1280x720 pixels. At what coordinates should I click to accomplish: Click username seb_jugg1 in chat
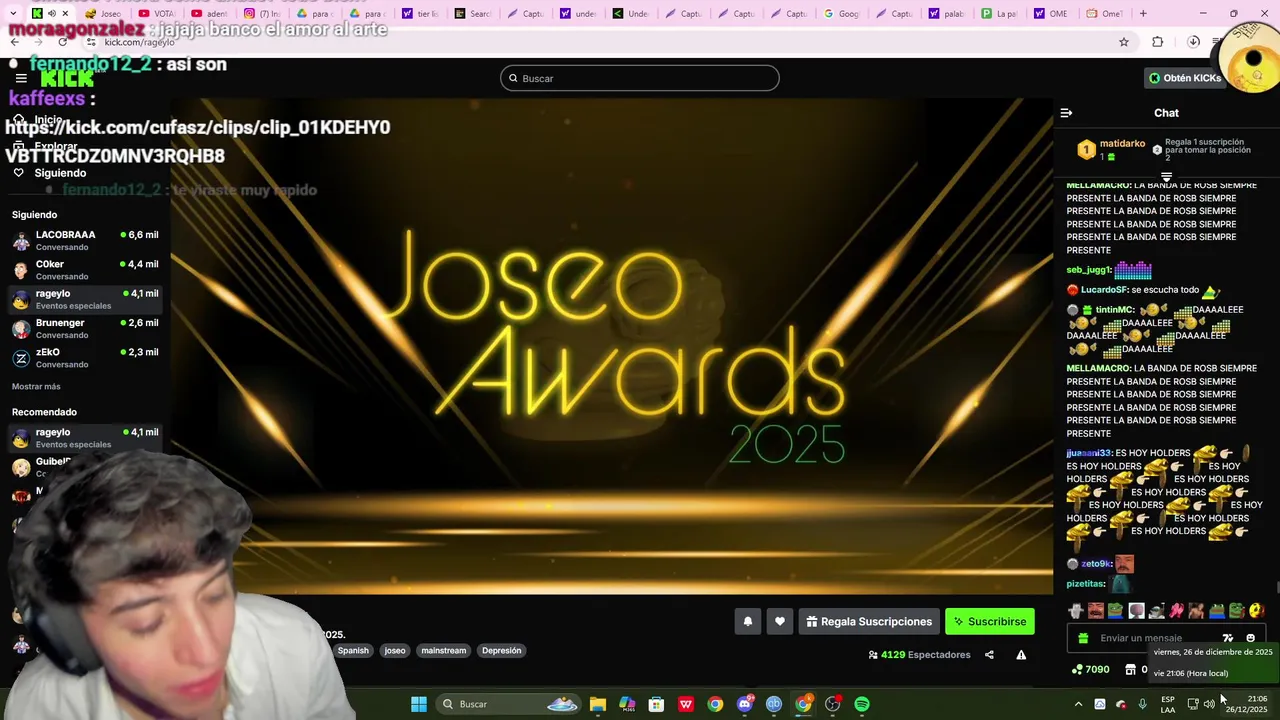coord(1088,270)
